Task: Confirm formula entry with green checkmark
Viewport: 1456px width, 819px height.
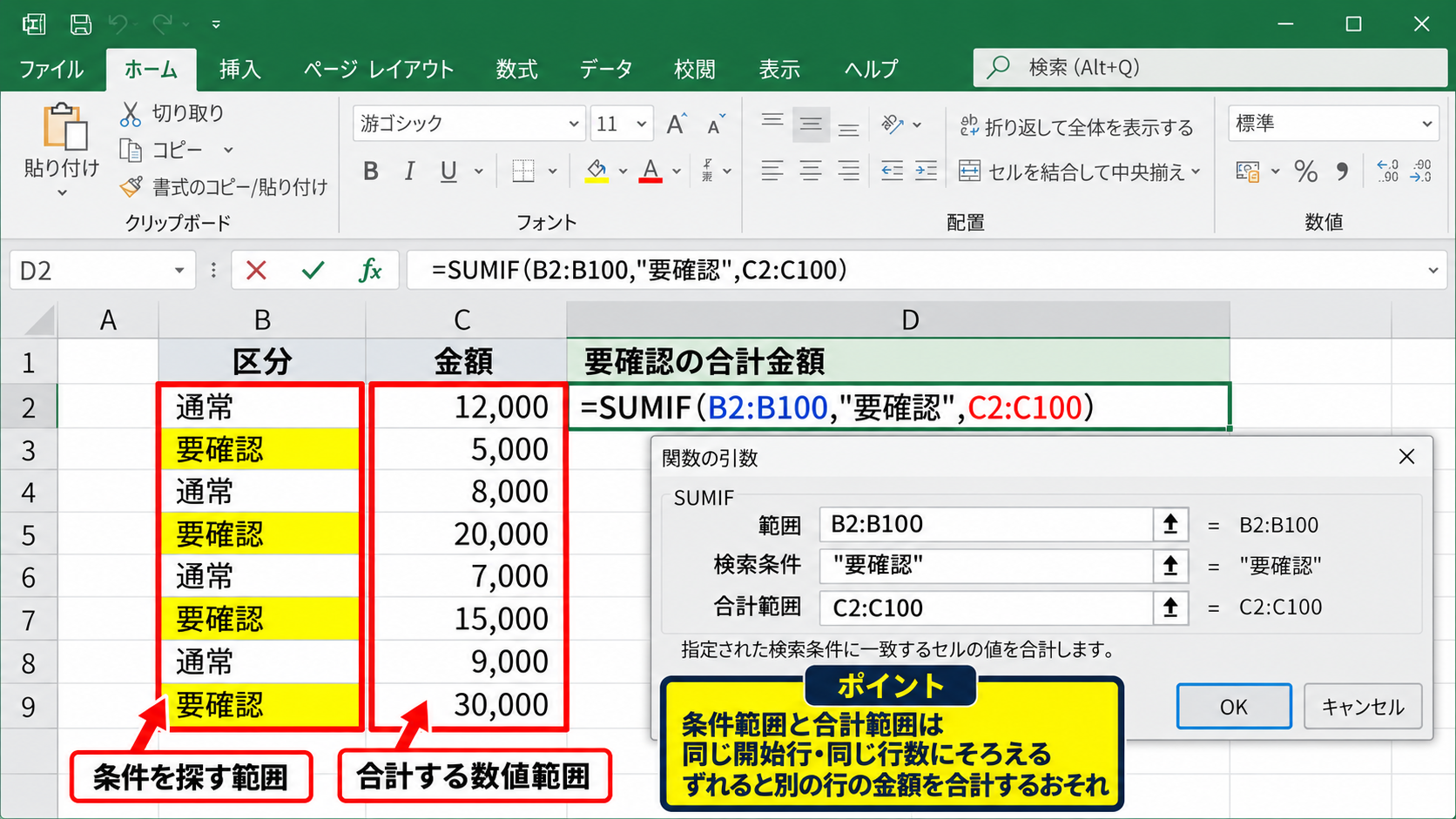Action: 313,271
